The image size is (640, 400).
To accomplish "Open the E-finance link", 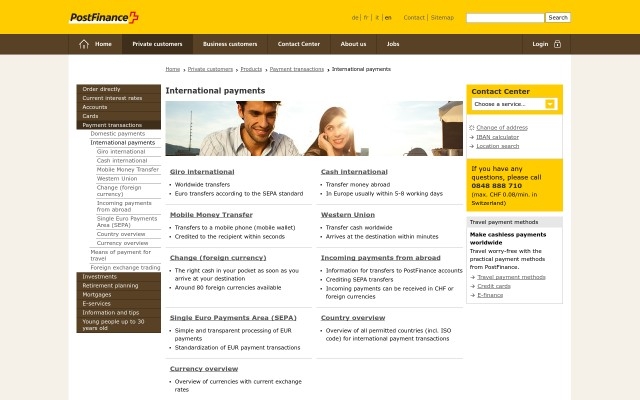I will 490,295.
